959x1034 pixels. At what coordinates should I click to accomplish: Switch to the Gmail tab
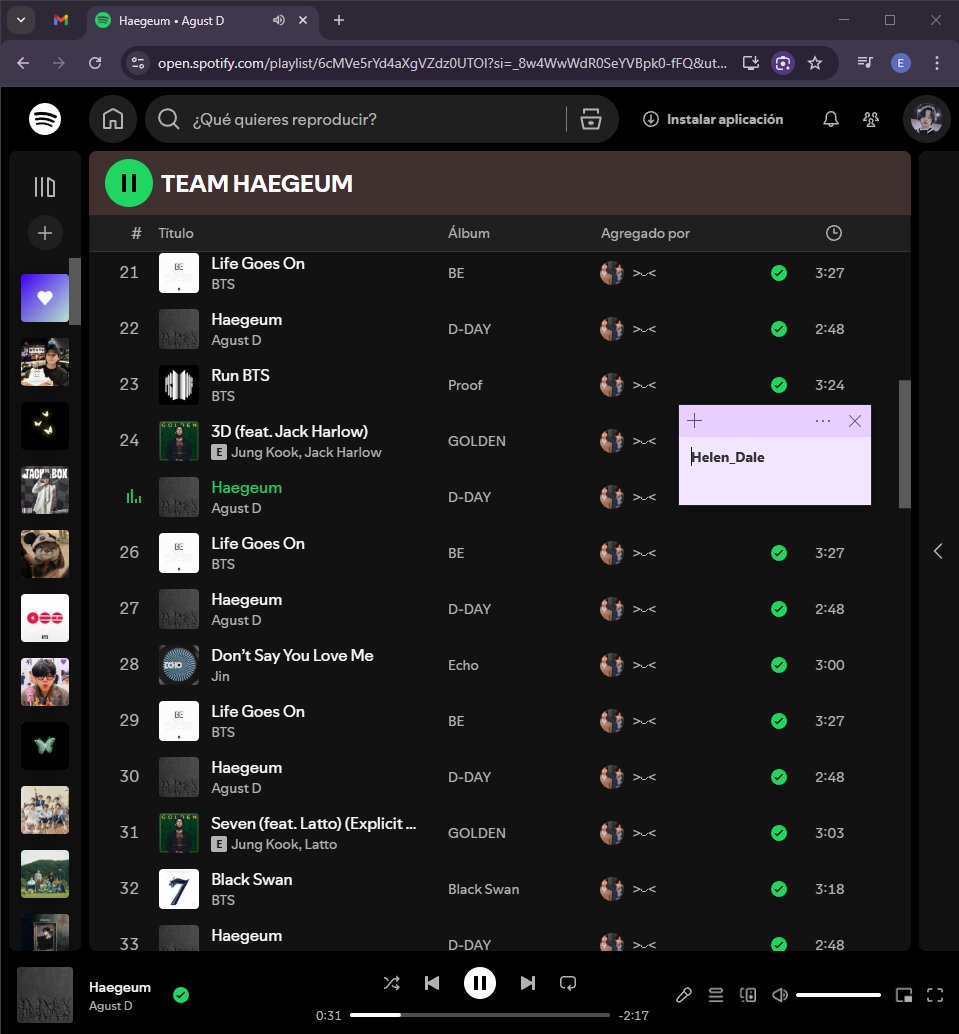click(61, 20)
